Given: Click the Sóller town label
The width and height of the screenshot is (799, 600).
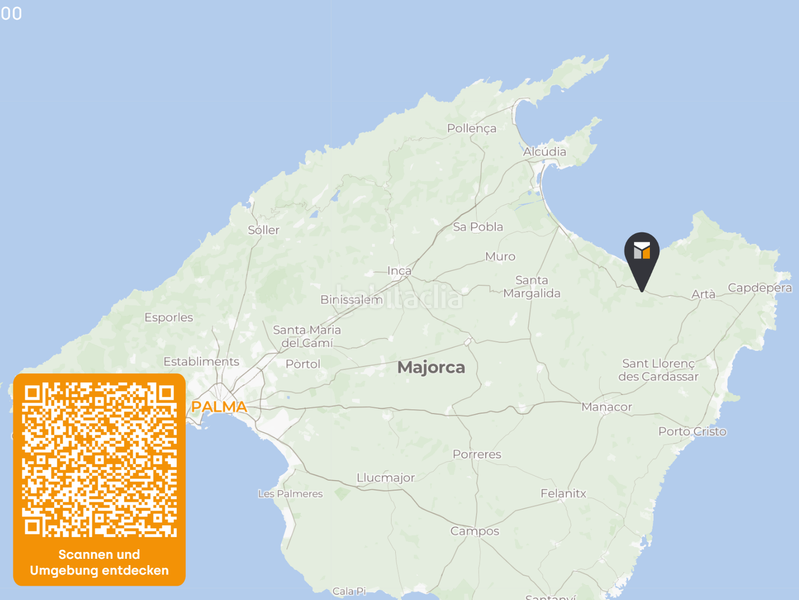Looking at the screenshot, I should [263, 230].
